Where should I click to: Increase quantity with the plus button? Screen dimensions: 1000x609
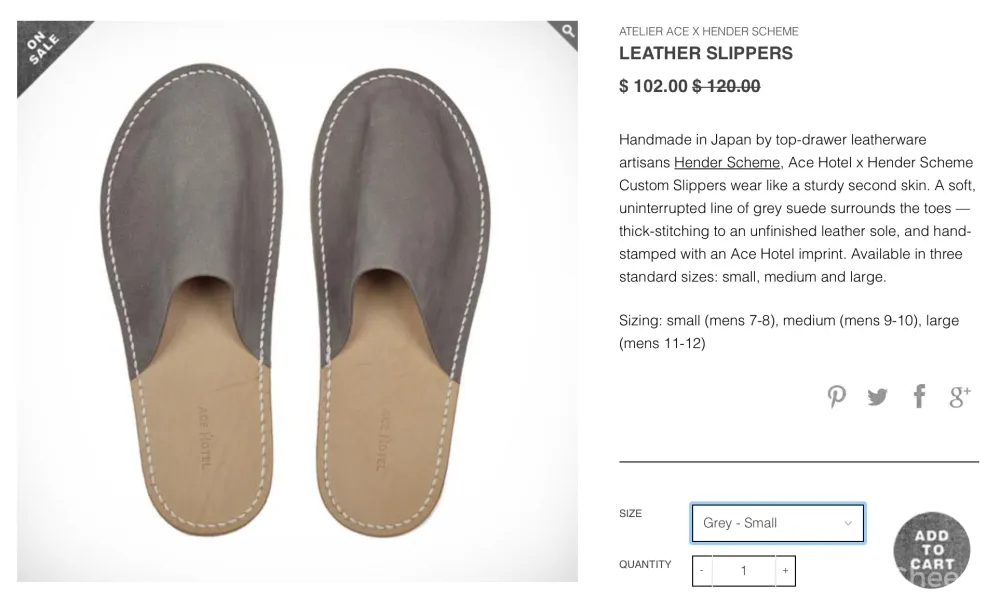point(785,571)
